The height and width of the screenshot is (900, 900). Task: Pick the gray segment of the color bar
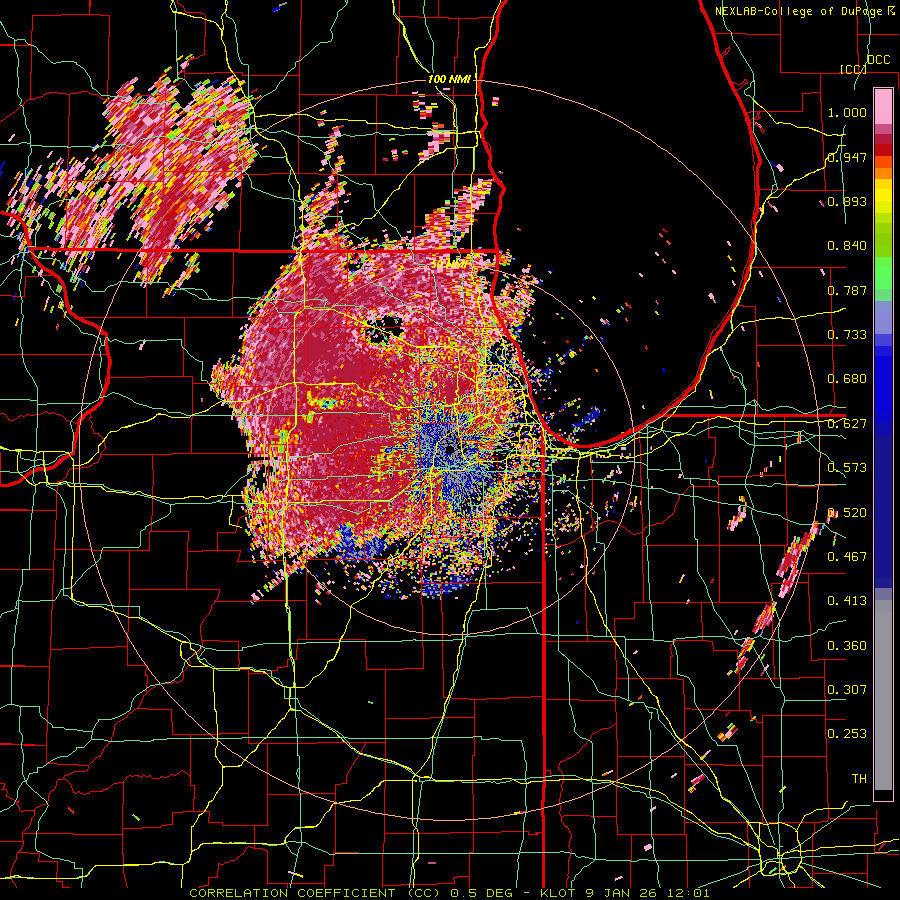(883, 695)
